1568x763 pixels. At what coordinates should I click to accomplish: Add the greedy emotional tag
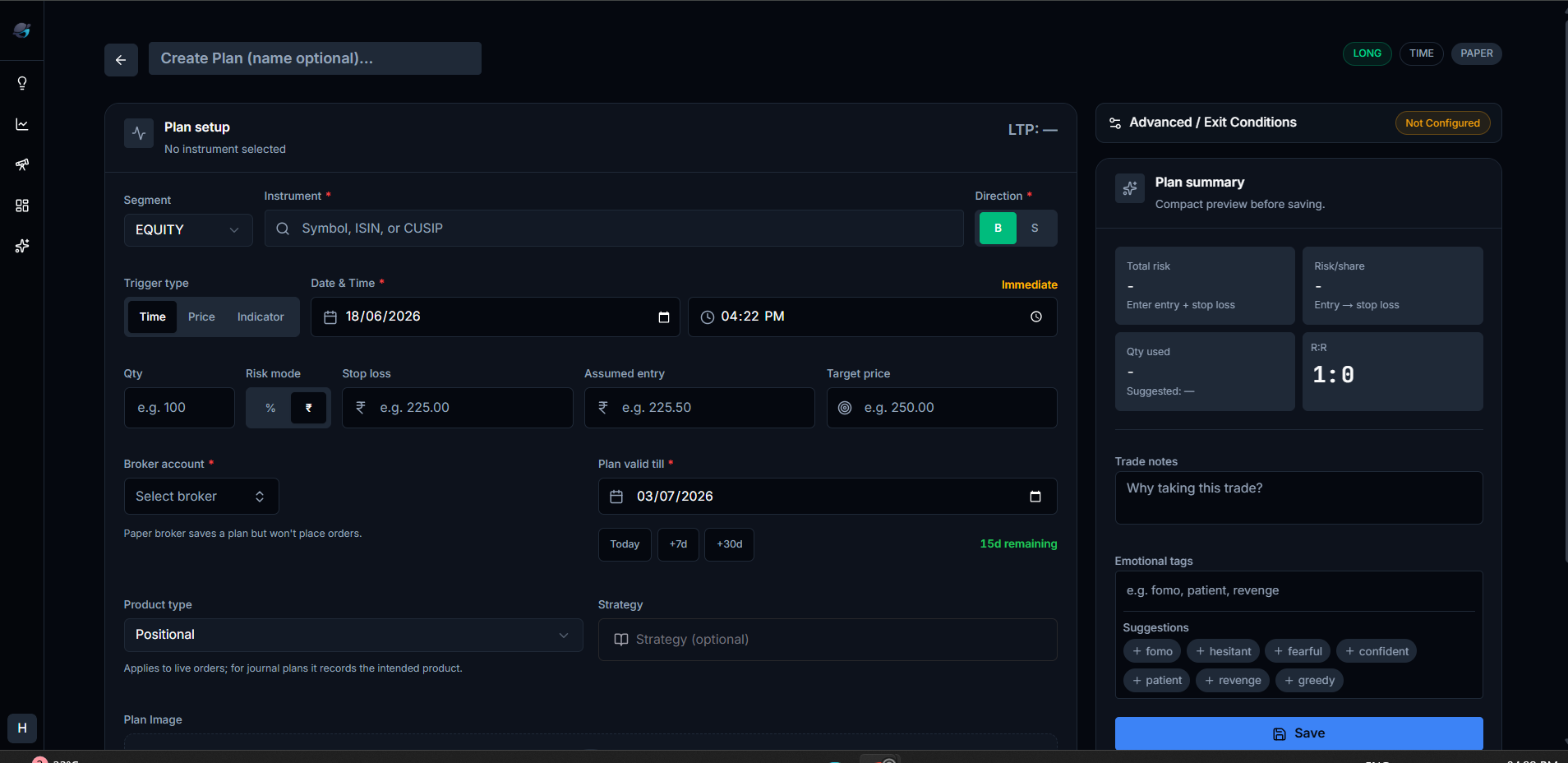[x=1309, y=680]
